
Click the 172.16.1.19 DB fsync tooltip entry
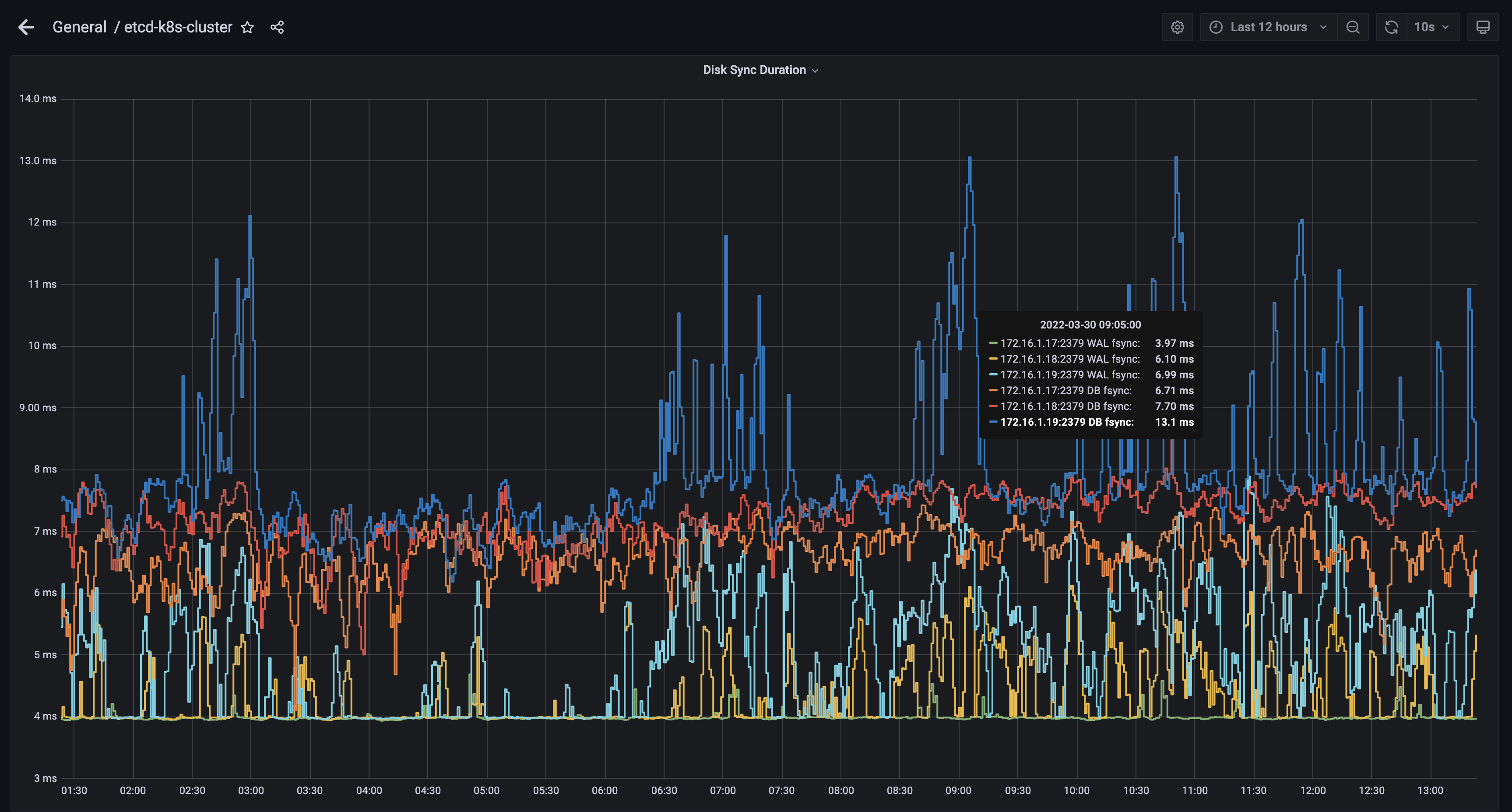pos(1066,422)
